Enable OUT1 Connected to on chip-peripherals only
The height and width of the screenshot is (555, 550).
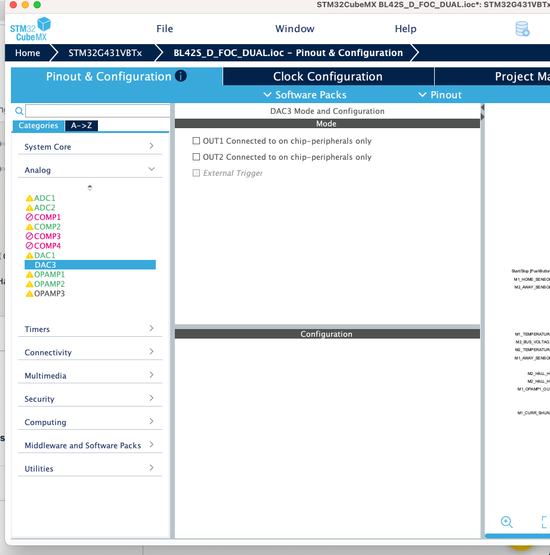196,141
